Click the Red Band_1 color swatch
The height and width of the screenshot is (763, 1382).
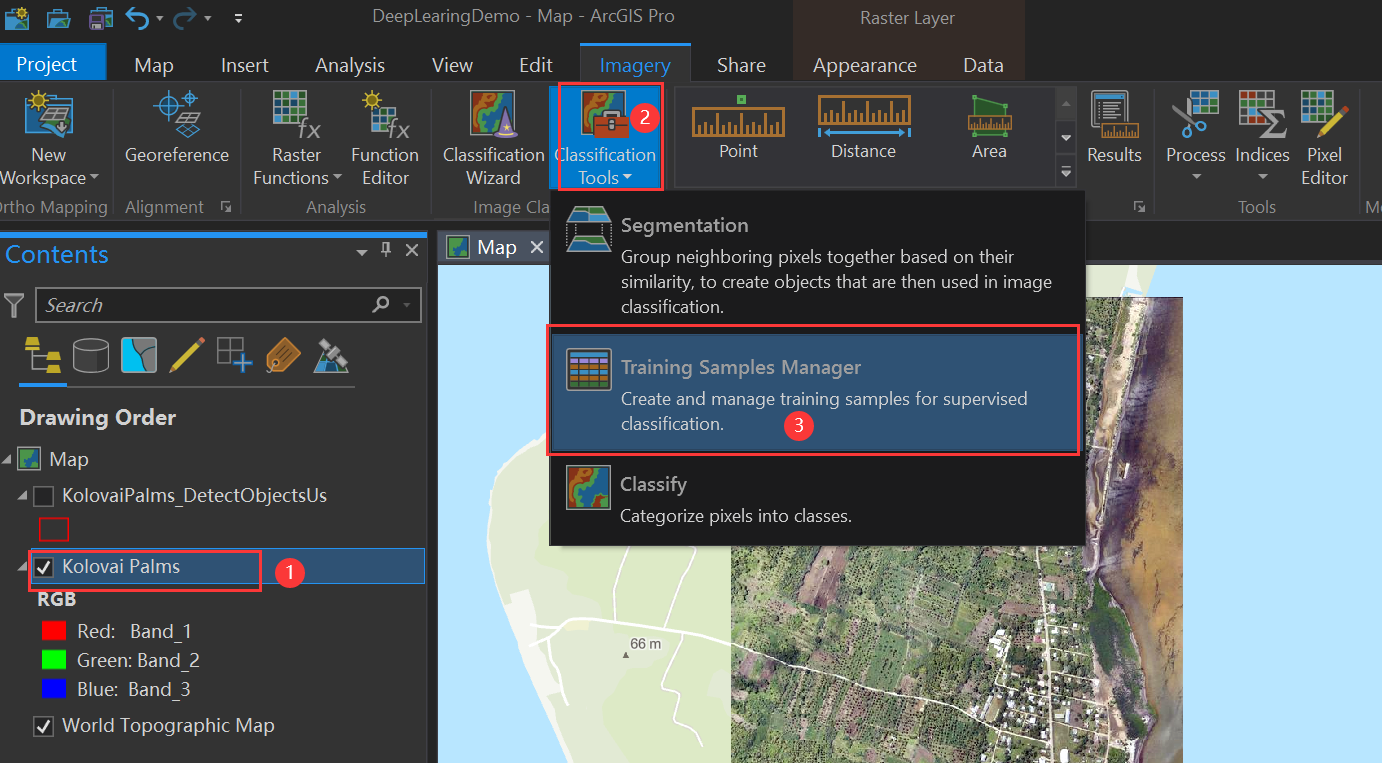54,631
